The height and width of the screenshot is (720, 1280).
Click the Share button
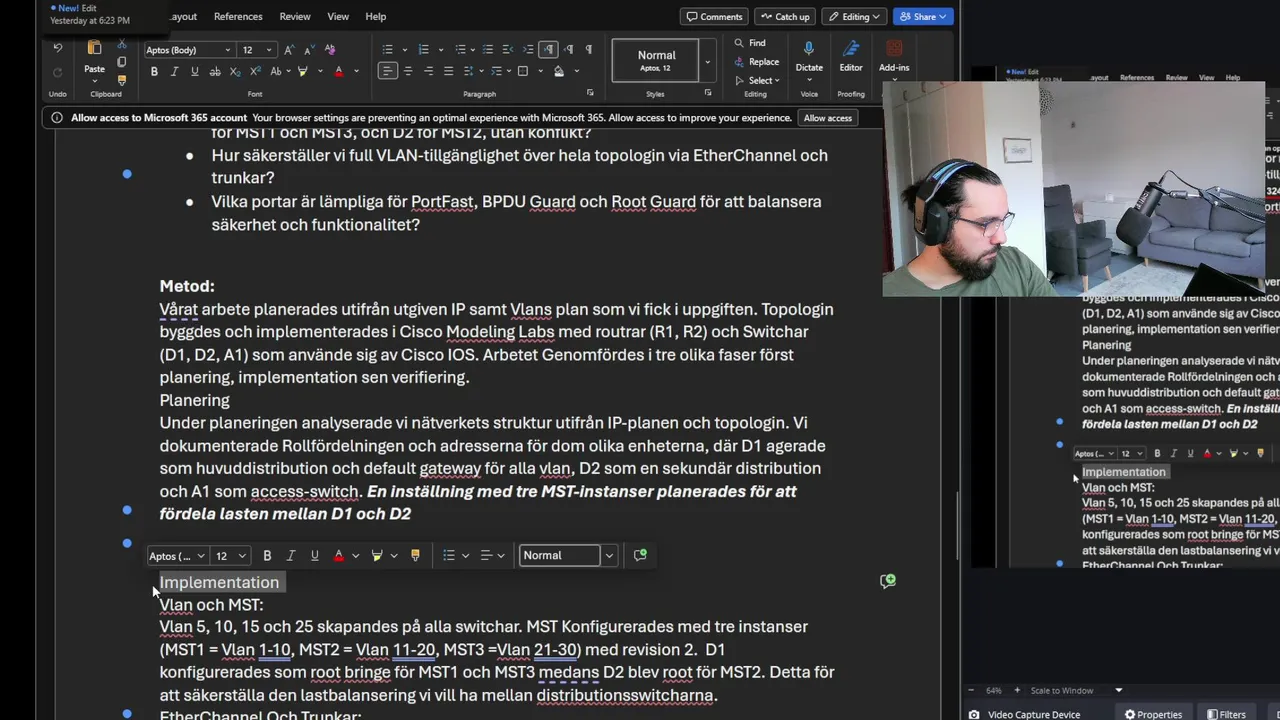click(923, 16)
